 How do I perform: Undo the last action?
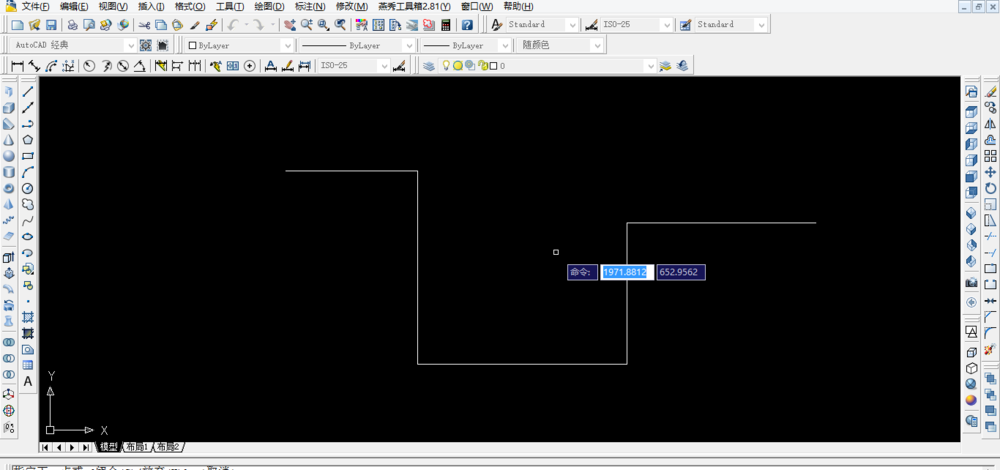233,25
